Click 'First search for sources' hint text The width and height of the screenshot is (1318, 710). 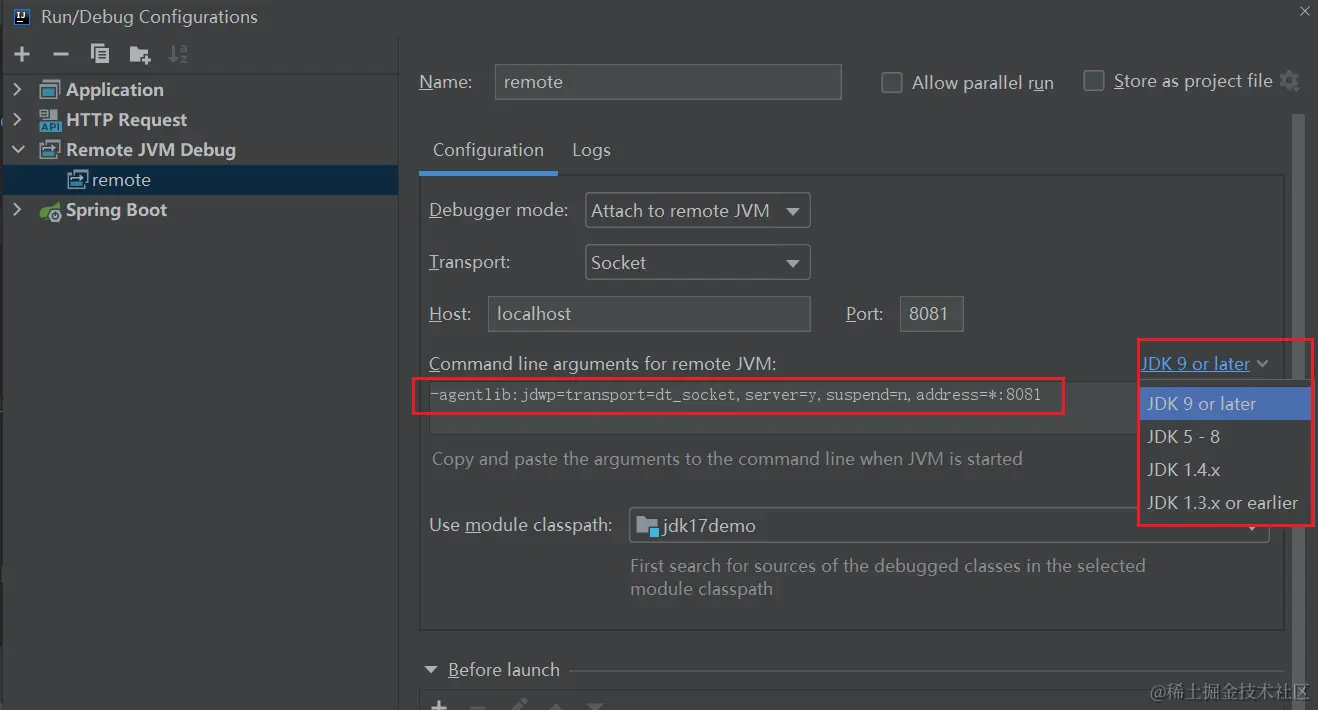pos(887,577)
